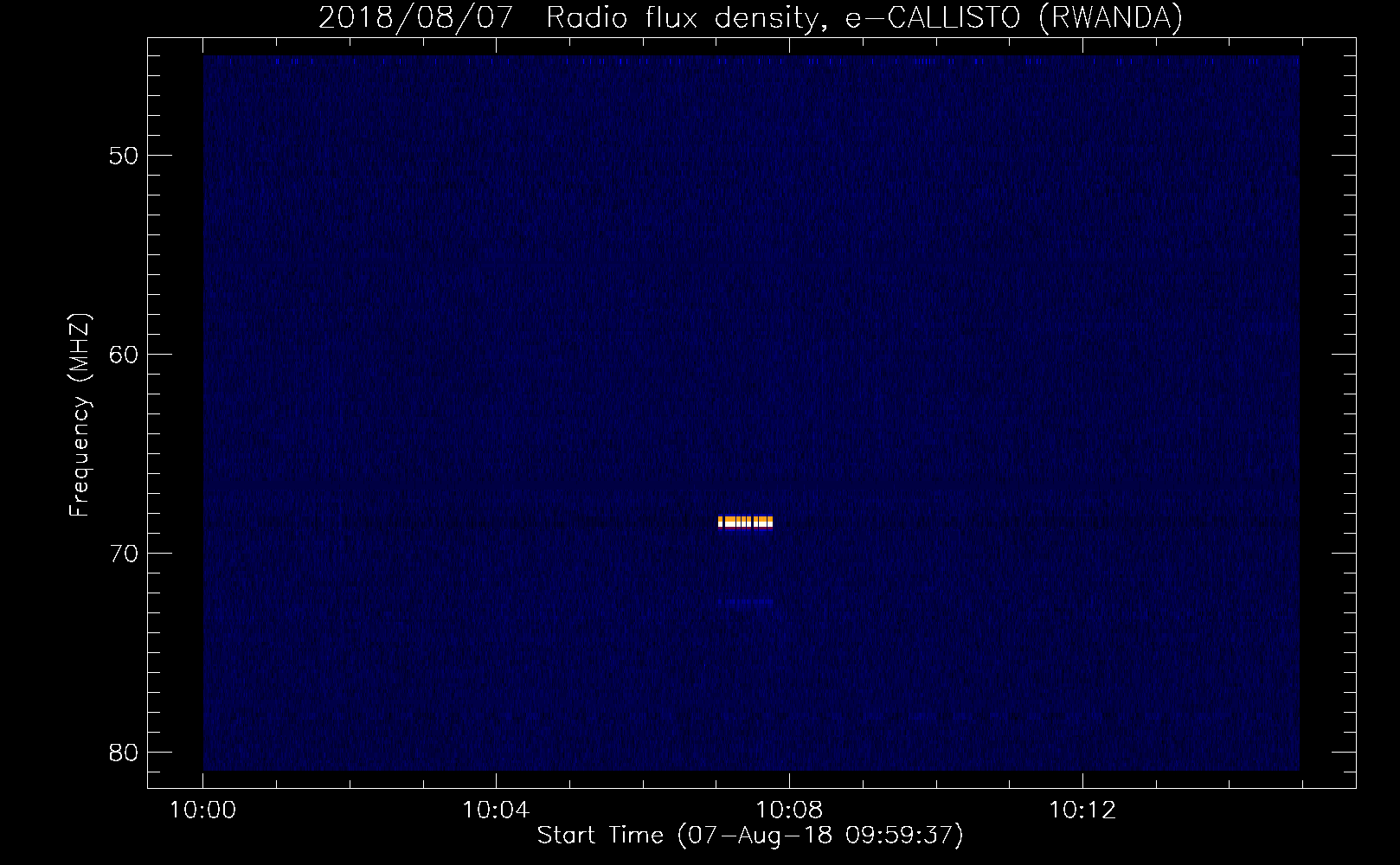Click the 70 frequency tick label
This screenshot has height=865, width=1400.
(124, 554)
